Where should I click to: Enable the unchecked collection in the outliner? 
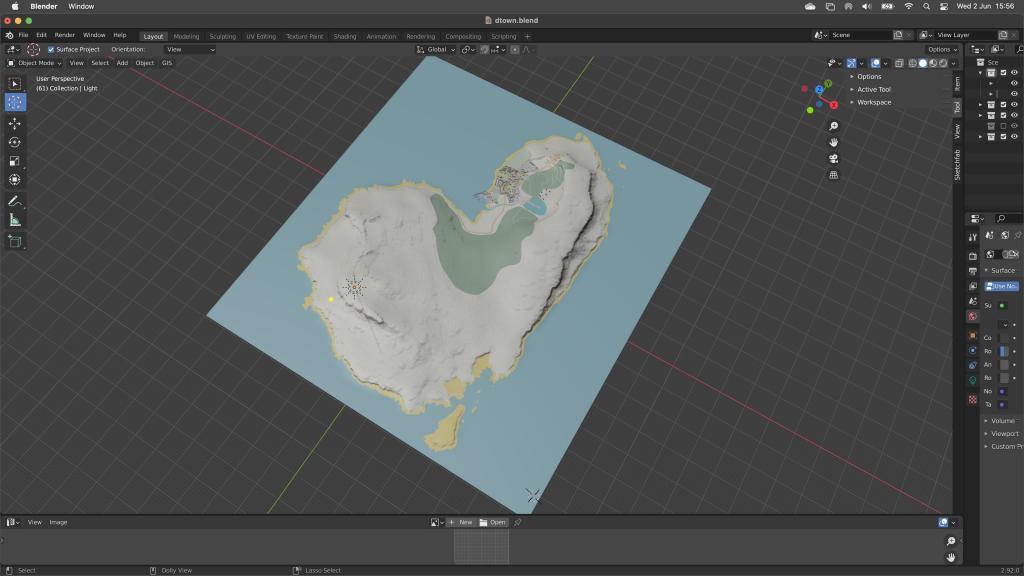click(x=1003, y=126)
